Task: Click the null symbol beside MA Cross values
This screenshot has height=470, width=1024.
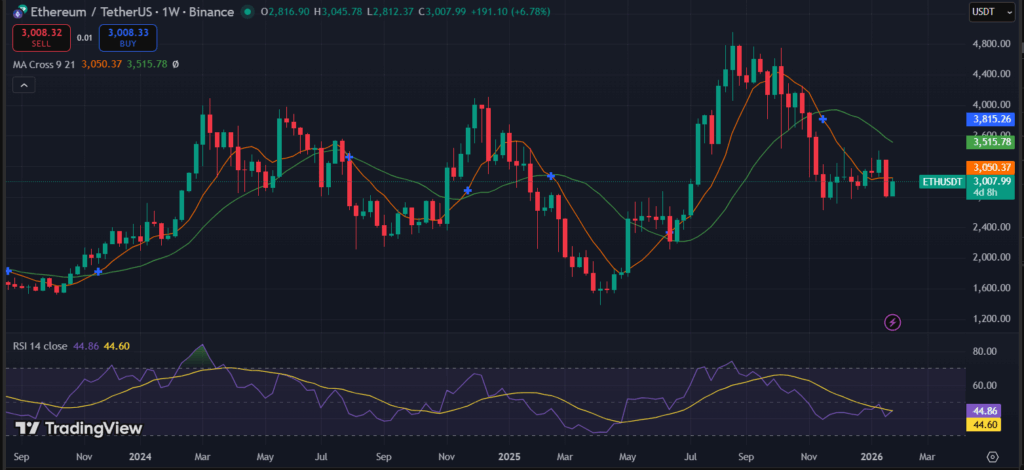Action: [176, 64]
